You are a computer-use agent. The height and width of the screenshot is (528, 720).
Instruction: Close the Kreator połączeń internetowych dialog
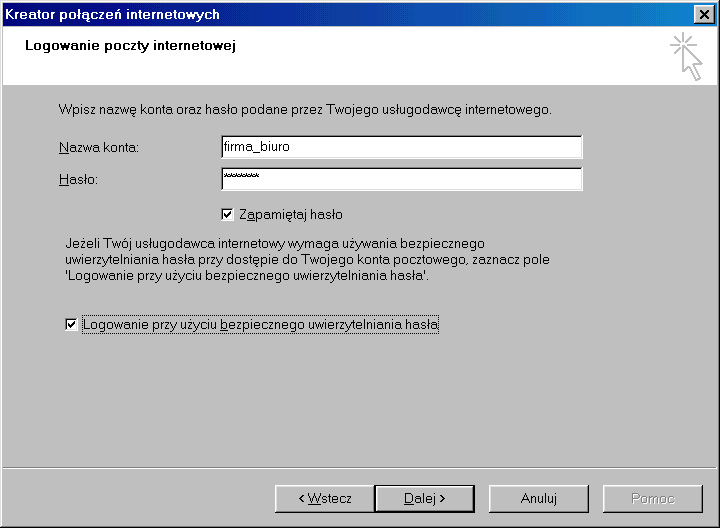(703, 14)
